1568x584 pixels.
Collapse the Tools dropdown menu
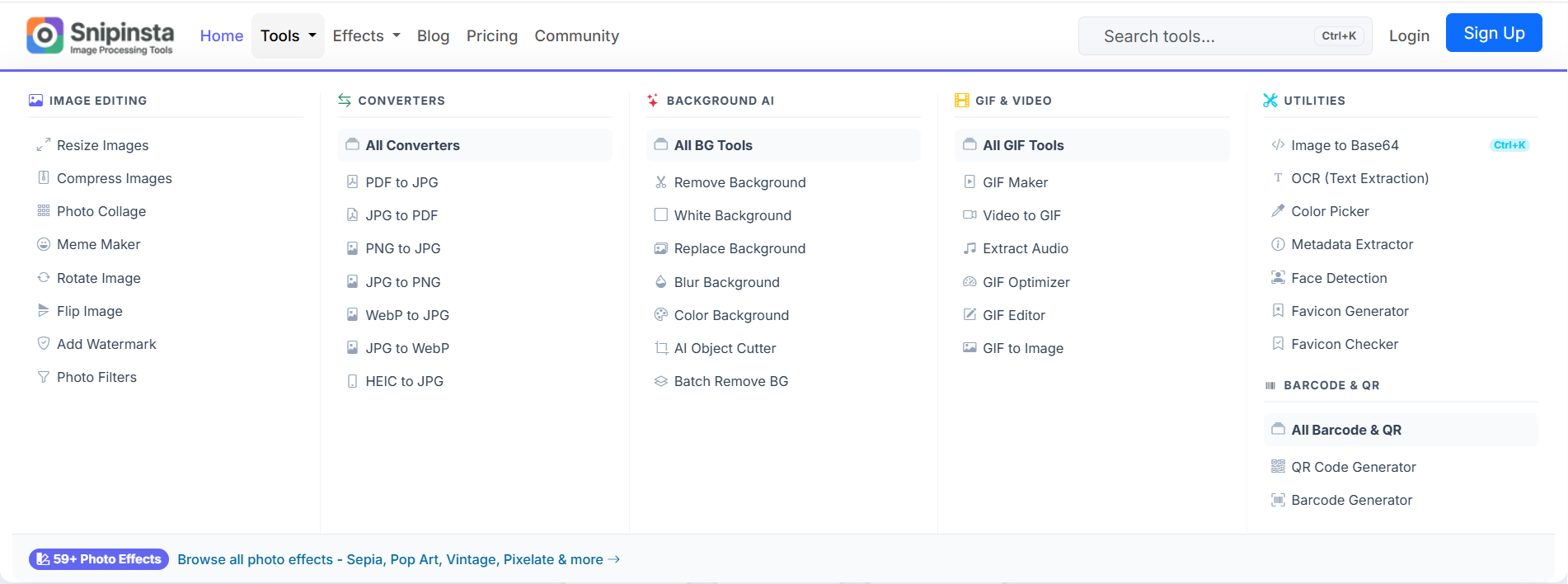[x=288, y=35]
